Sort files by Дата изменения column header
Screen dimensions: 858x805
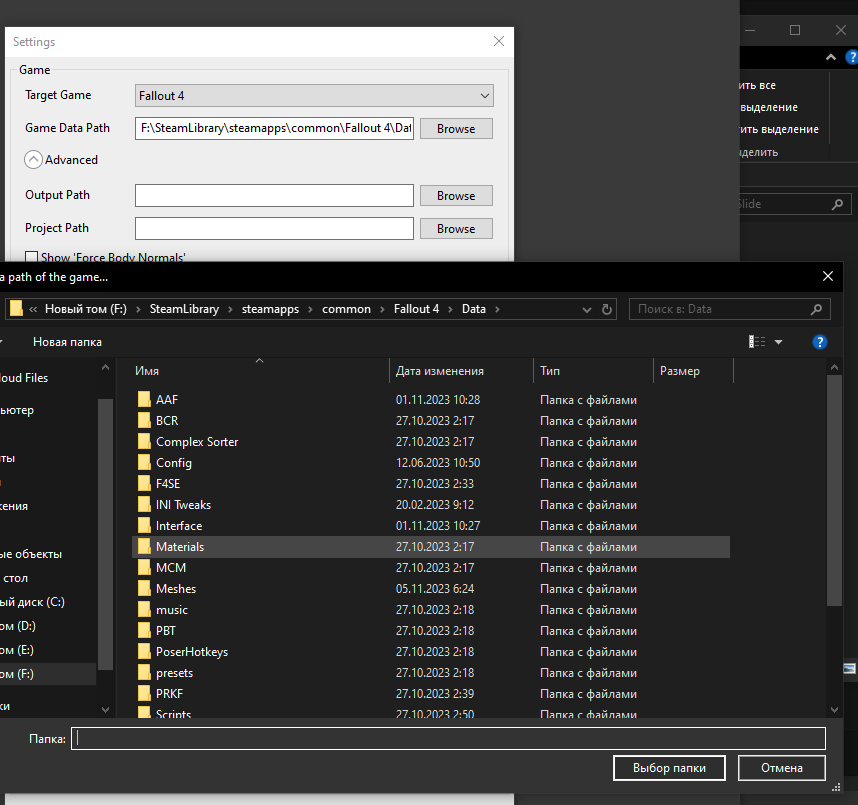click(440, 371)
